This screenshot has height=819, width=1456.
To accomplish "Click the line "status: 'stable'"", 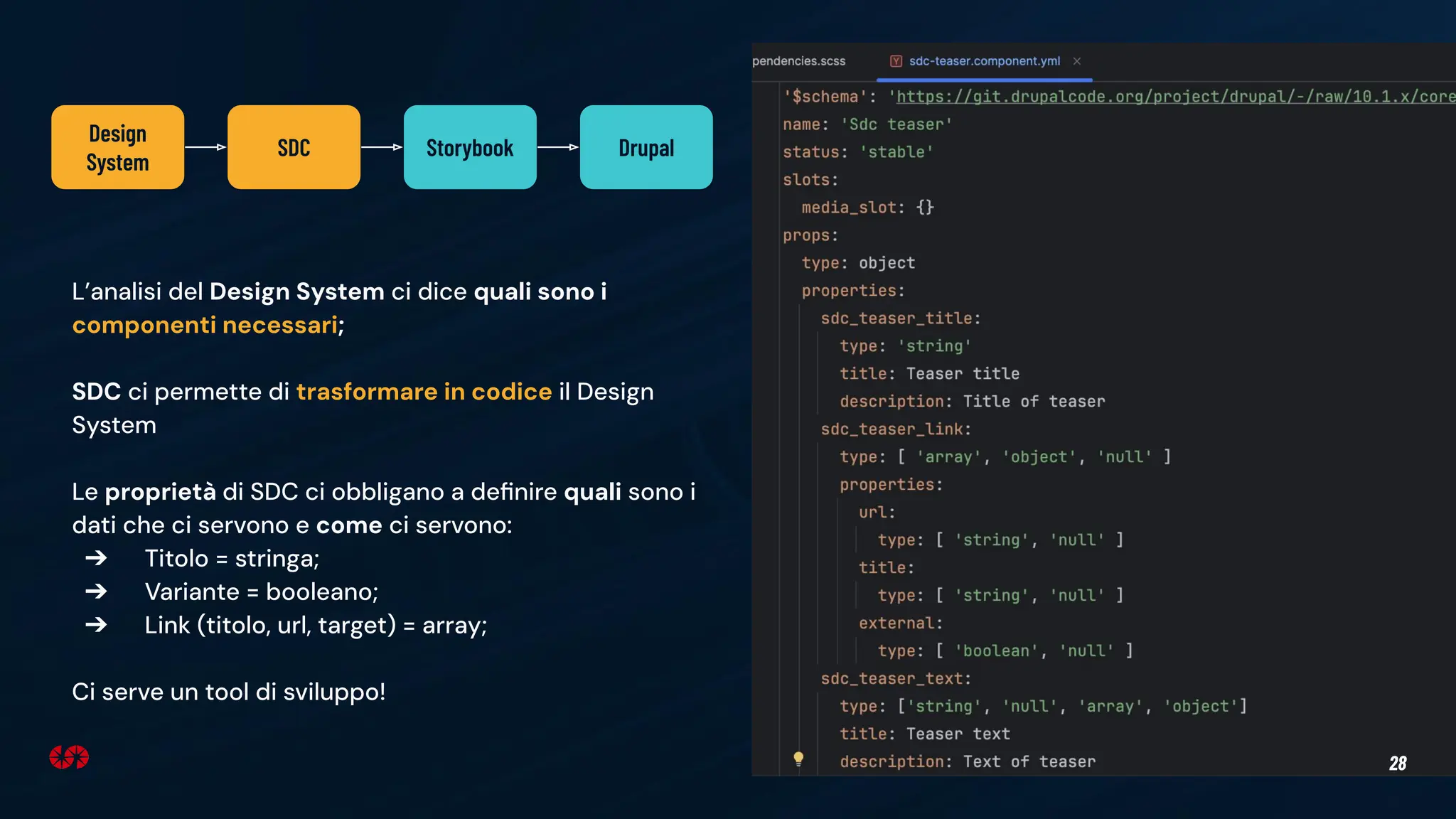I will tap(858, 152).
